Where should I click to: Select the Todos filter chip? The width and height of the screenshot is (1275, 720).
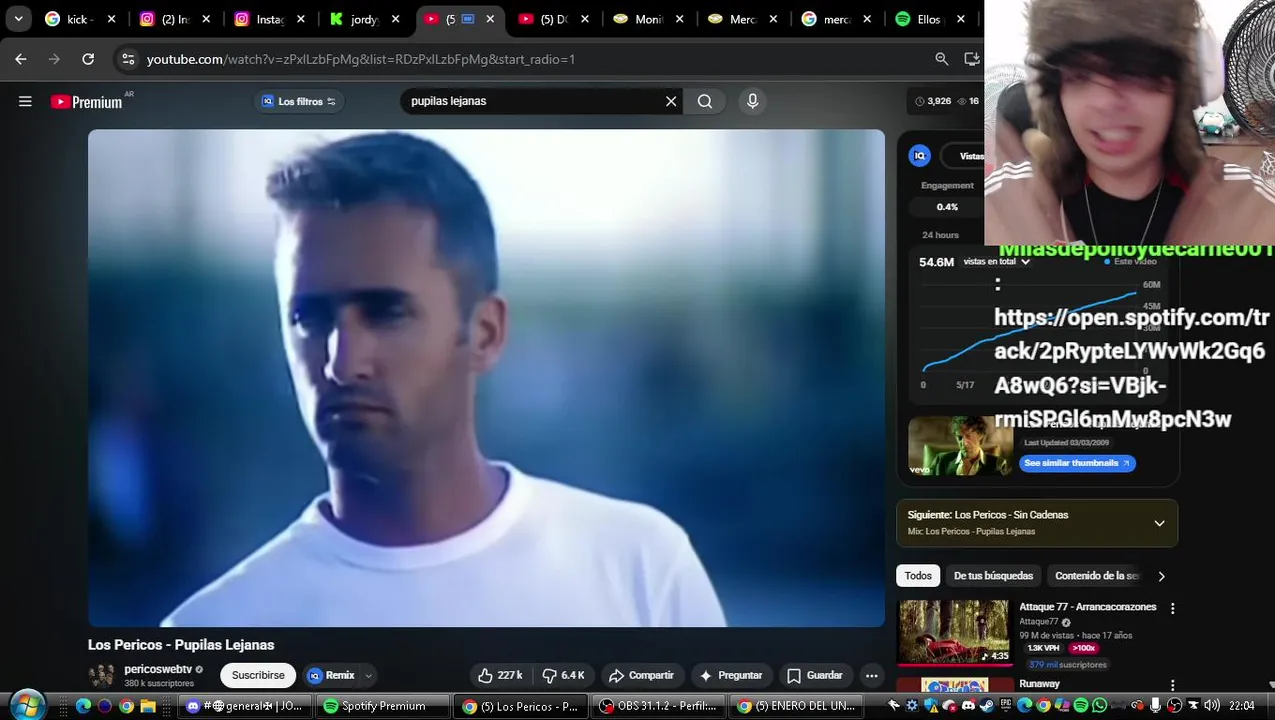[918, 576]
